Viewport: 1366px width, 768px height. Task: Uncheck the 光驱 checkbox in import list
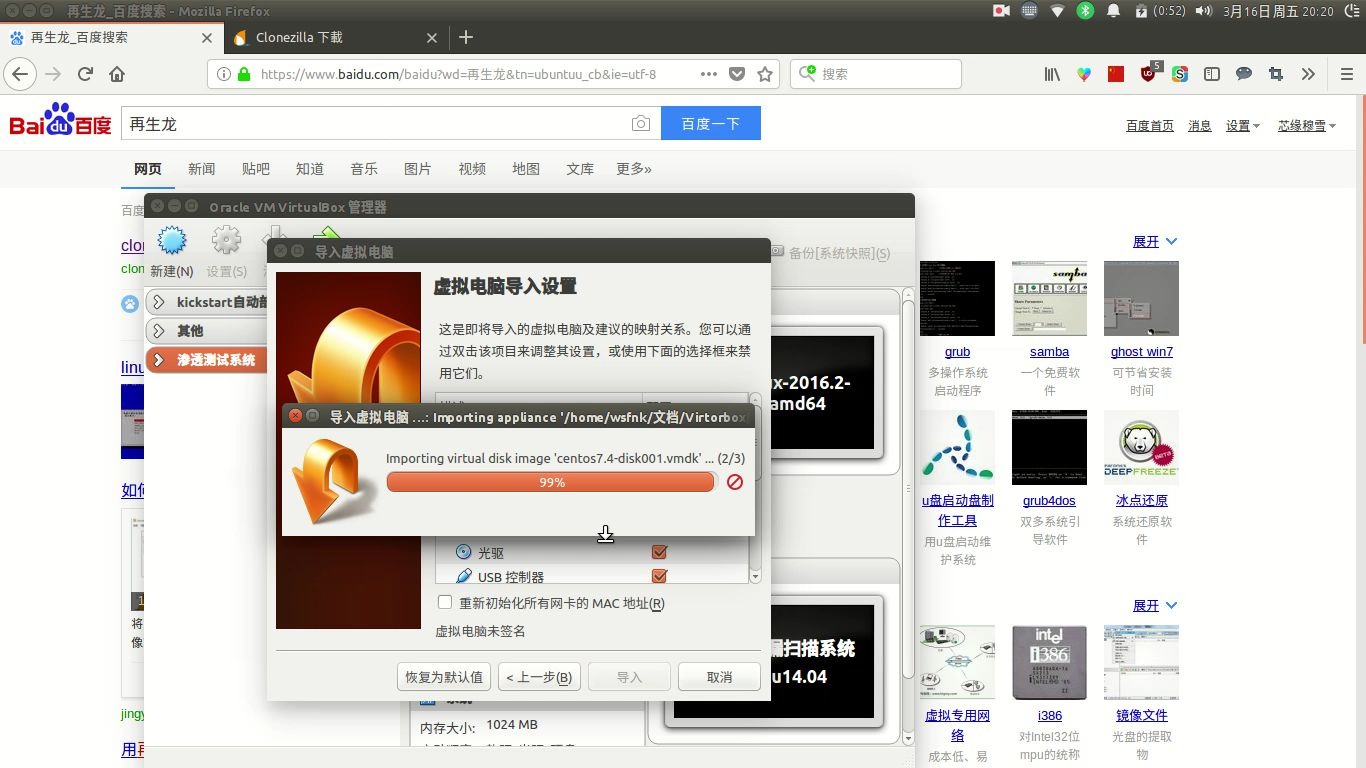tap(659, 552)
